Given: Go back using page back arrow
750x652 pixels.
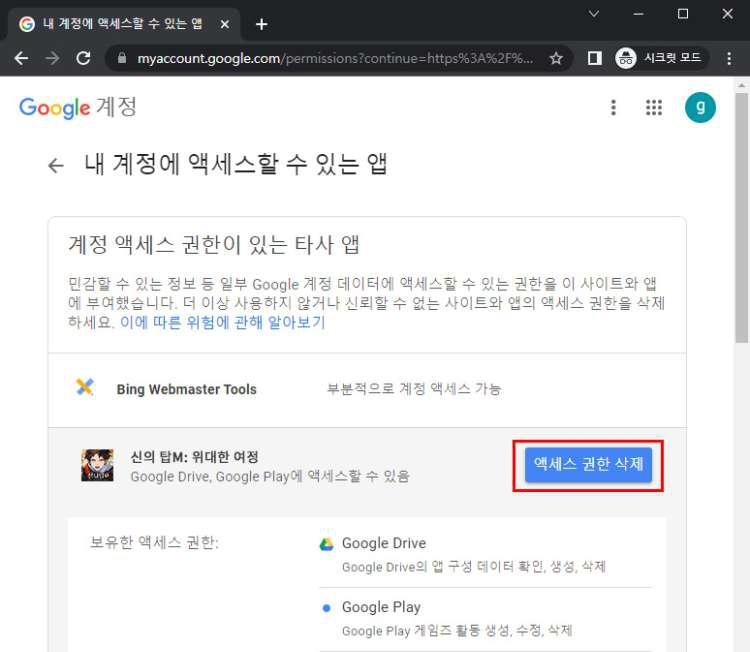Looking at the screenshot, I should [x=56, y=166].
